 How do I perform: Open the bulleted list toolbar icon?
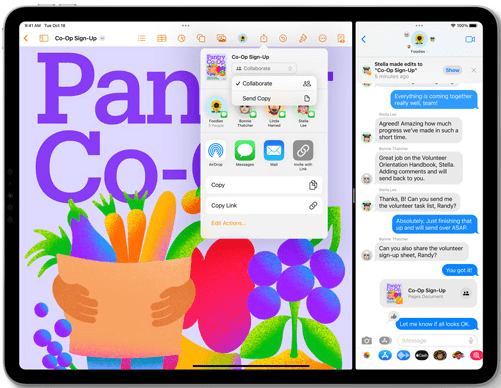(x=142, y=38)
